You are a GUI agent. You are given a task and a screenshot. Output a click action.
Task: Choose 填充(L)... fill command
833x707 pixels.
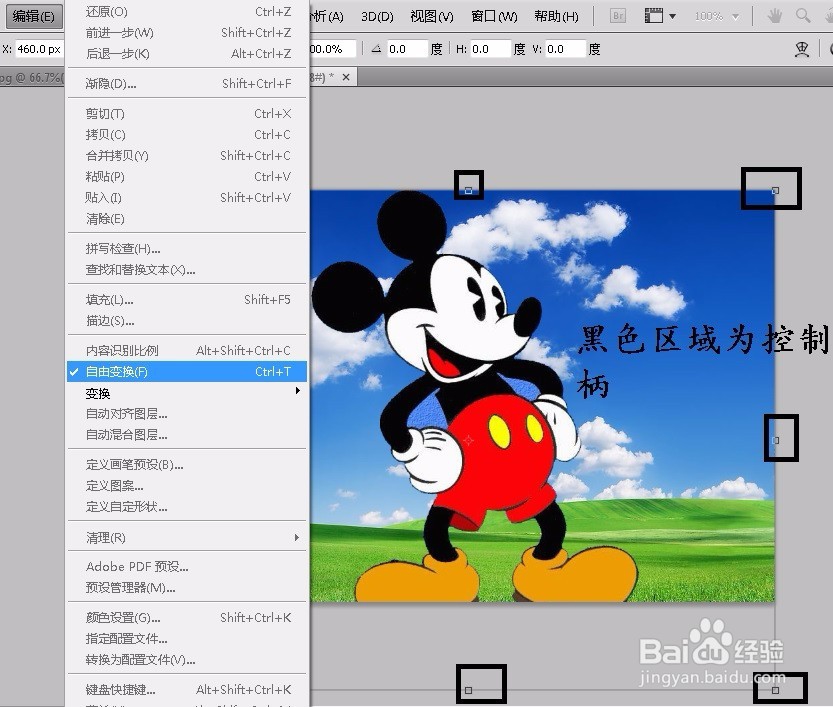point(187,300)
